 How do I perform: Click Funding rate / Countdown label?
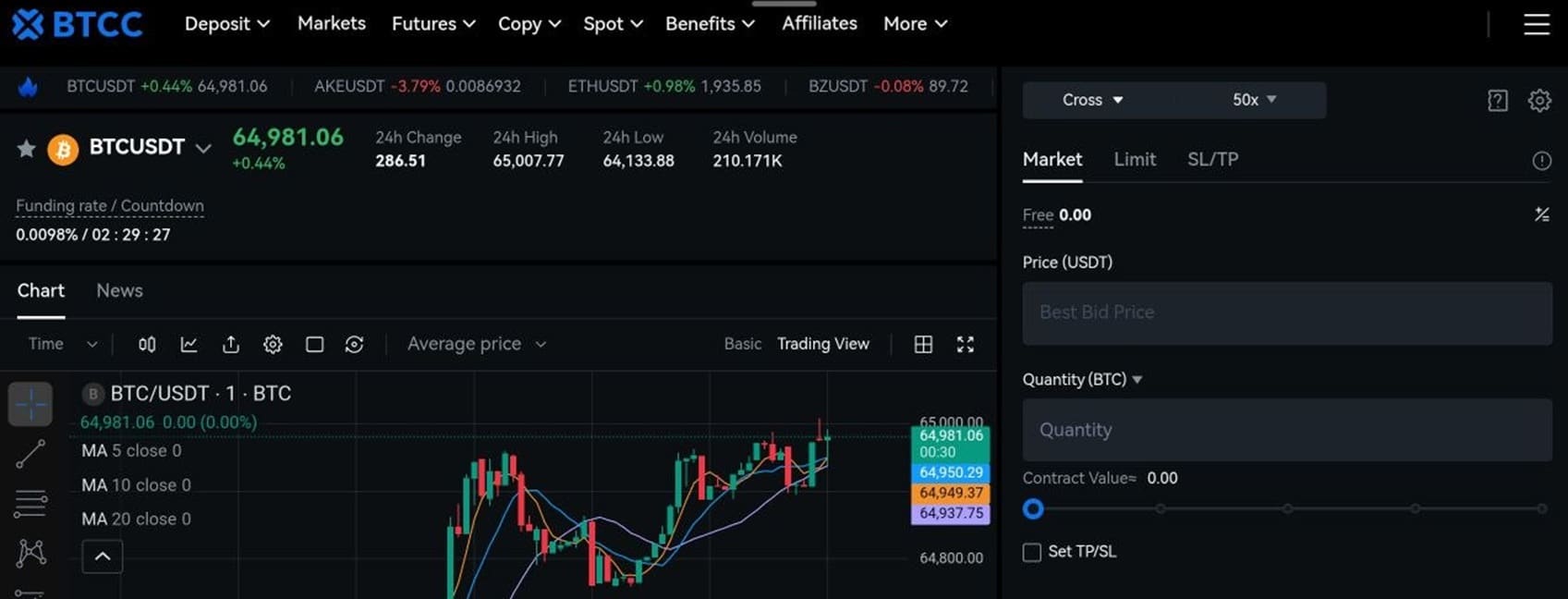110,206
